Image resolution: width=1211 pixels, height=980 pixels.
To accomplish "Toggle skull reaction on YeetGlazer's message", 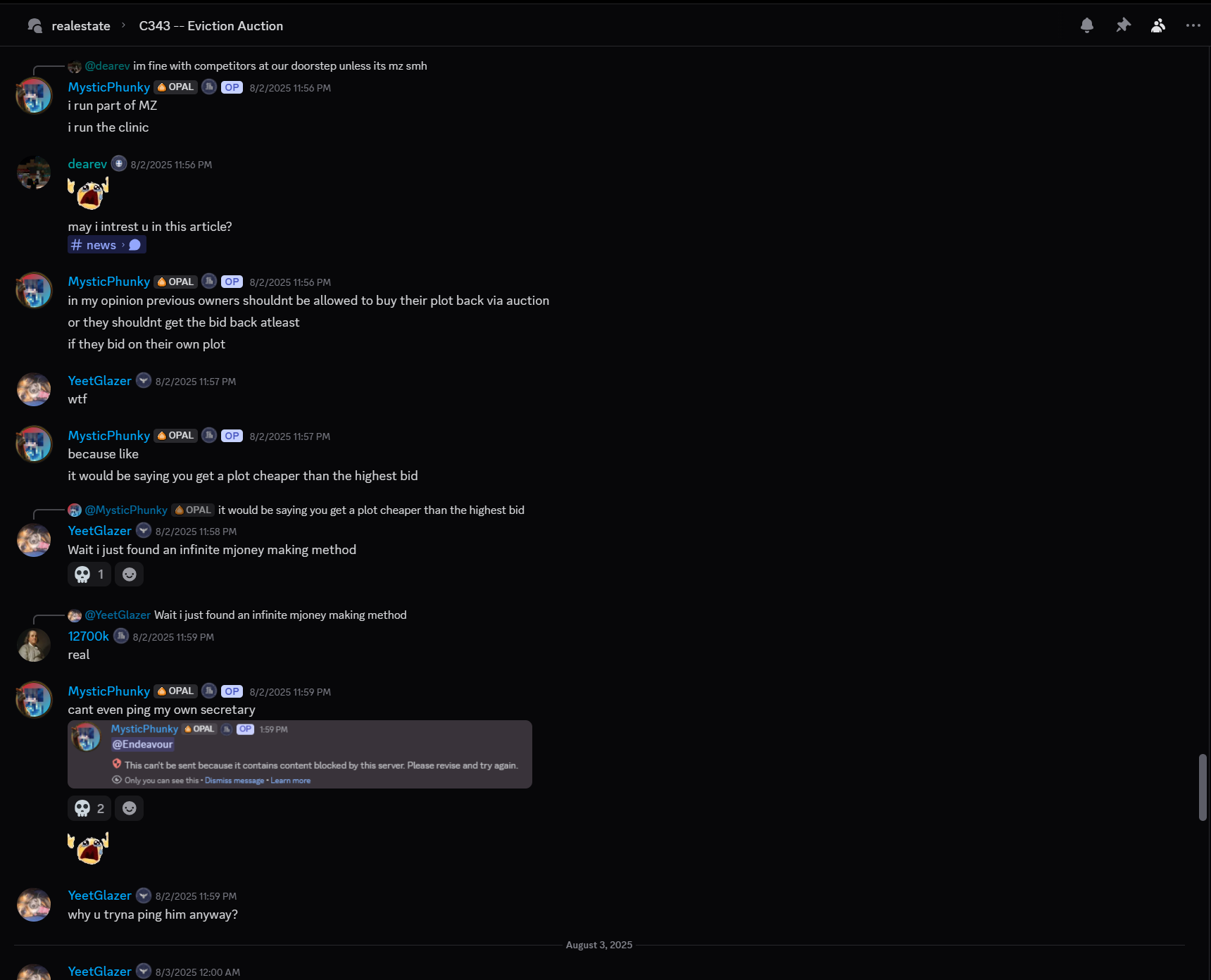I will (x=89, y=574).
